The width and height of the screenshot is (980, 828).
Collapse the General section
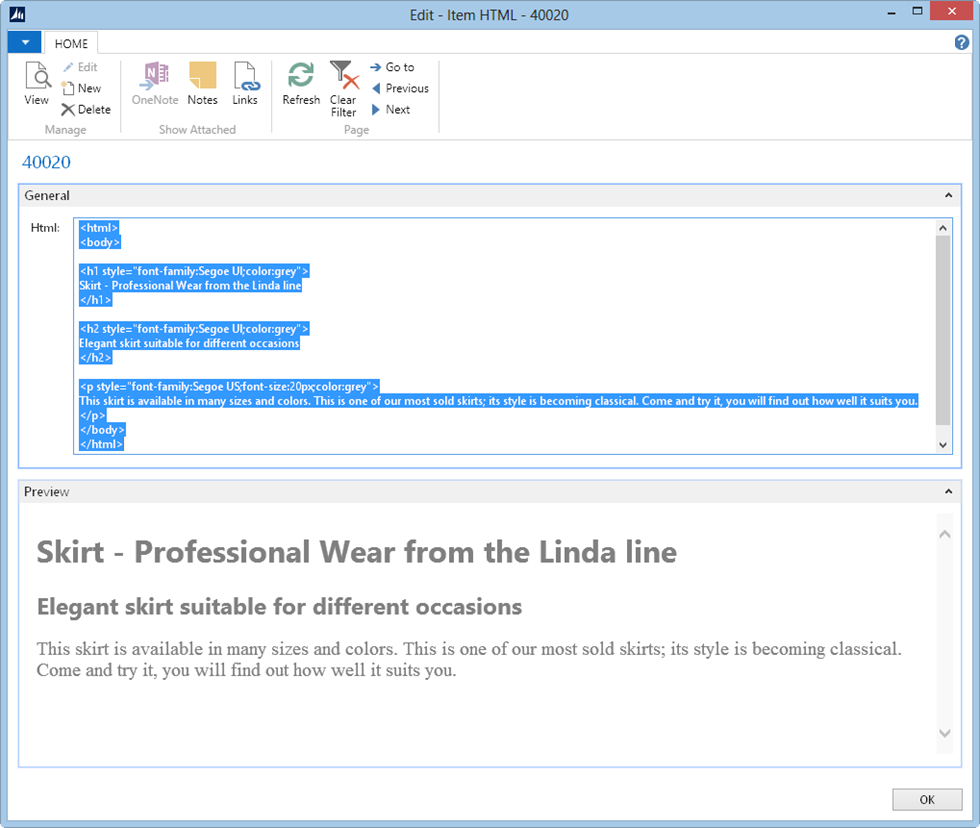[x=948, y=196]
